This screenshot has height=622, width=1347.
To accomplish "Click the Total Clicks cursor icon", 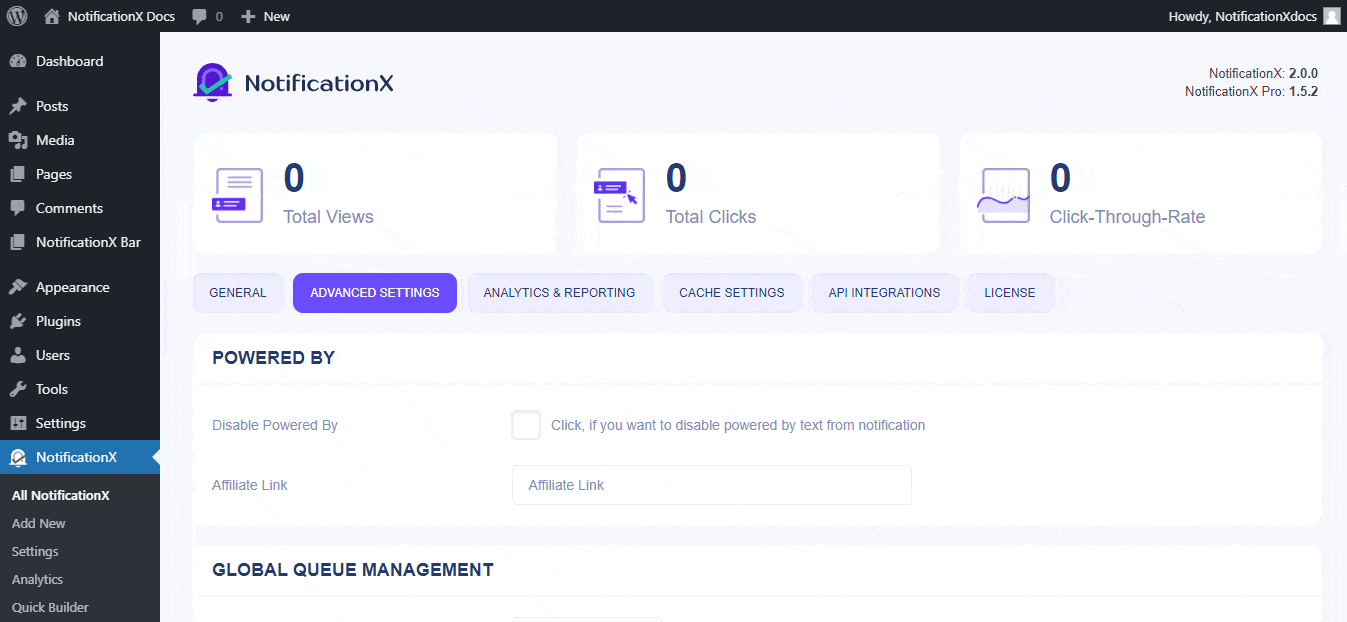I will point(620,194).
